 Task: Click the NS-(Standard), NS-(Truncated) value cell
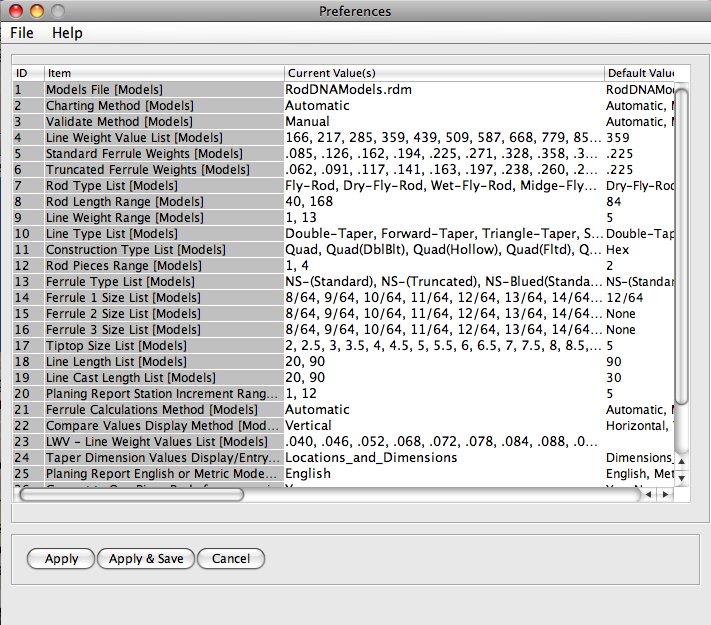444,282
